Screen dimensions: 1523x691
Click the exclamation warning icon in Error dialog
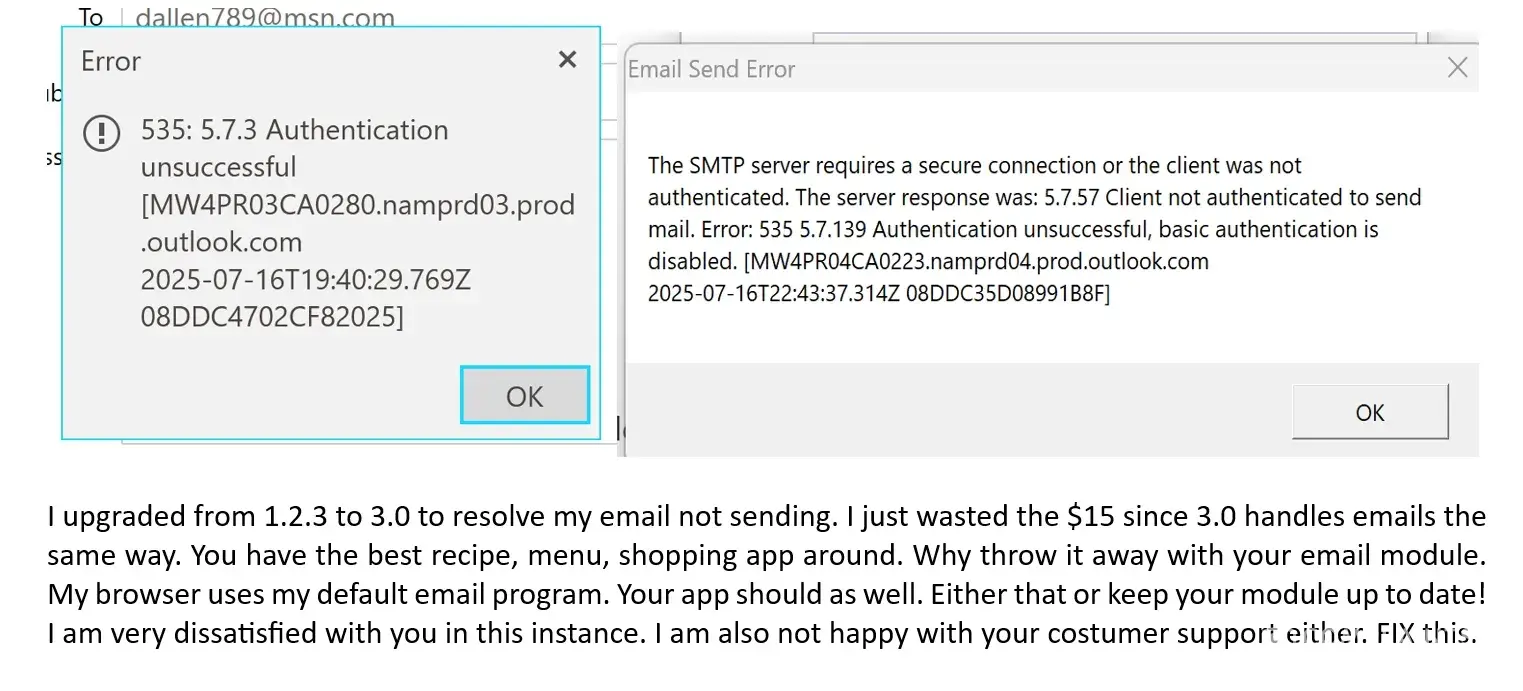(102, 133)
